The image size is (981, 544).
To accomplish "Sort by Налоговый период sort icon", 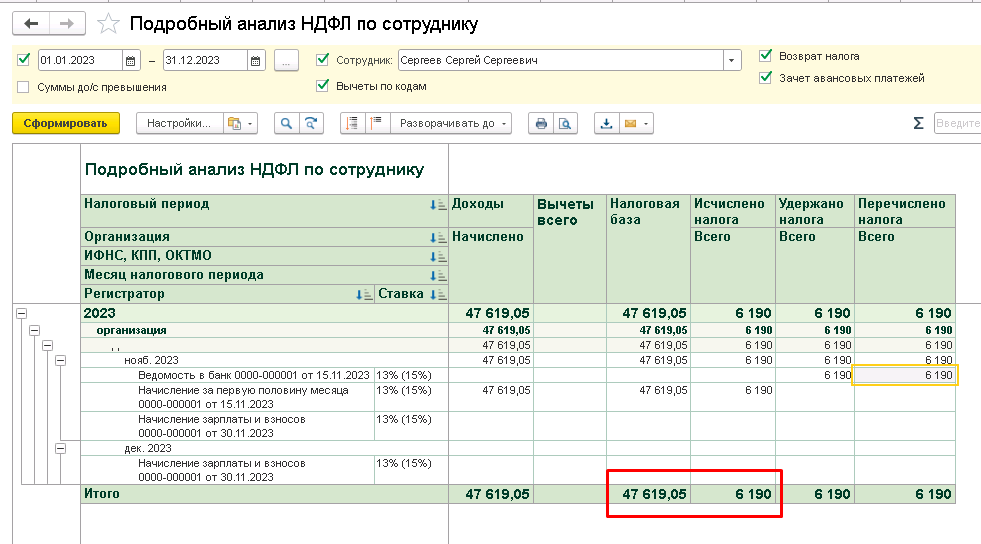I will [438, 204].
